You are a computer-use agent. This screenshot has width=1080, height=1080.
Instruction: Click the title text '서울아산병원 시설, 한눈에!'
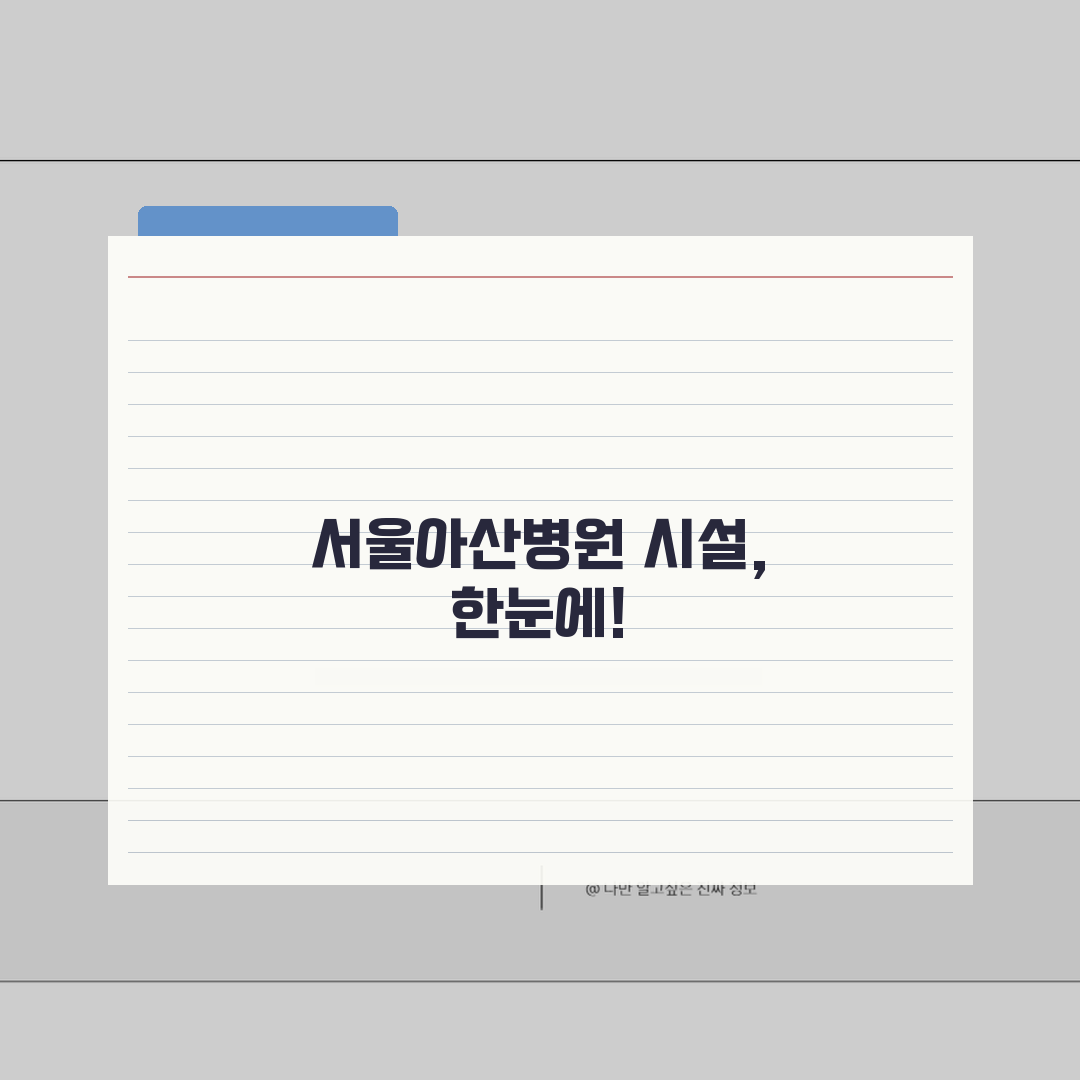[539, 578]
